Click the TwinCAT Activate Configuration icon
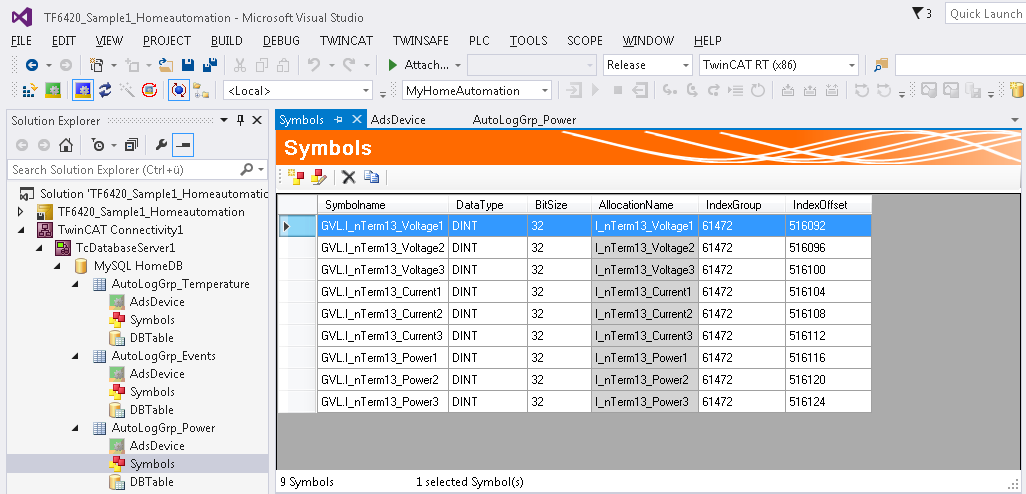Image resolution: width=1026 pixels, height=494 pixels. click(x=30, y=90)
